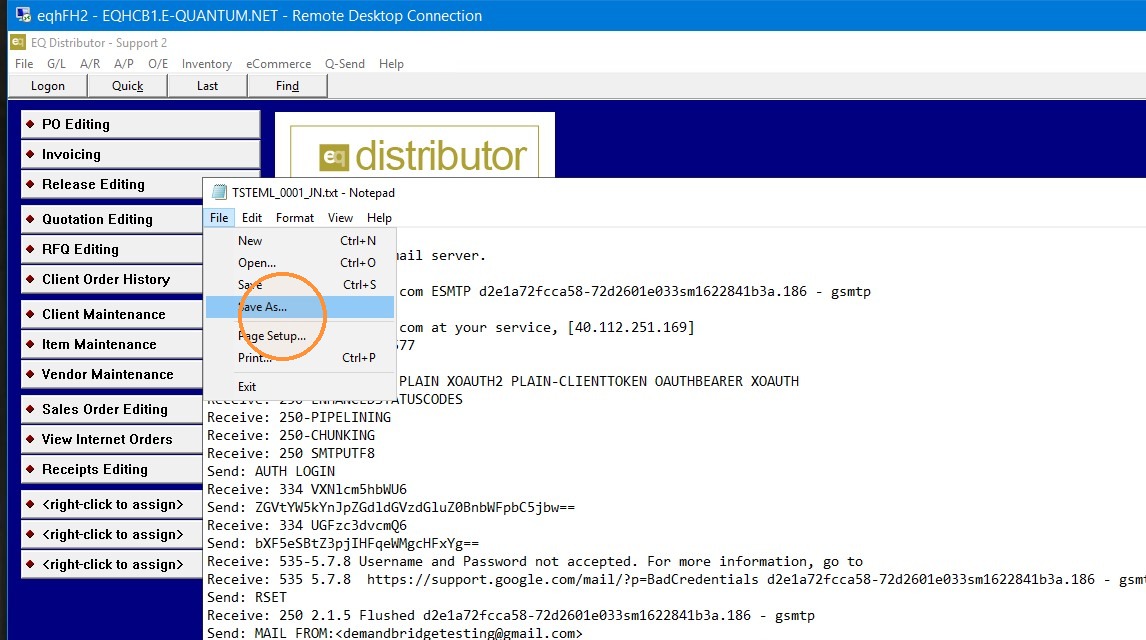Image resolution: width=1146 pixels, height=640 pixels.
Task: Click the Find toolbar button
Action: point(287,85)
